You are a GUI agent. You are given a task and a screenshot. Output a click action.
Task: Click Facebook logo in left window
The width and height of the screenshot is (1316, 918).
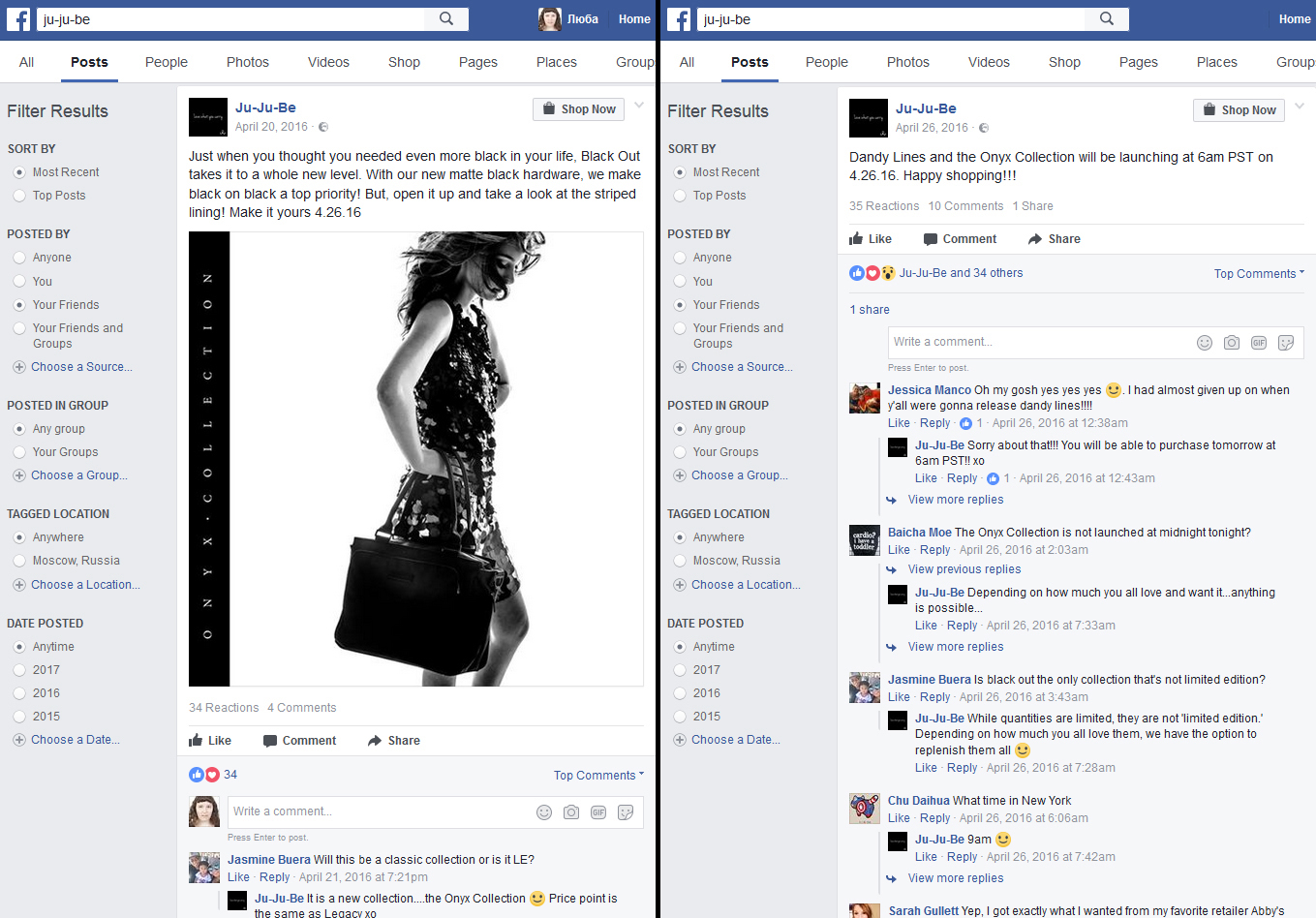[18, 19]
